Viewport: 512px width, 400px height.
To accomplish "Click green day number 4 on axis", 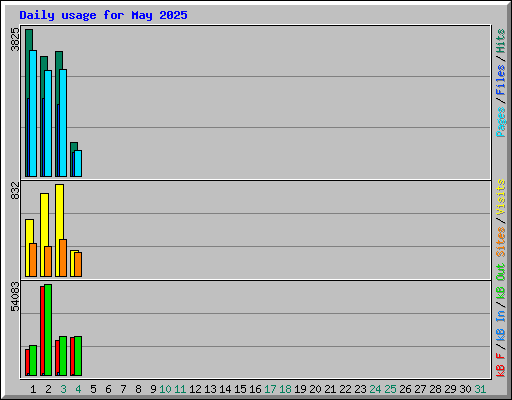I will click(x=78, y=389).
